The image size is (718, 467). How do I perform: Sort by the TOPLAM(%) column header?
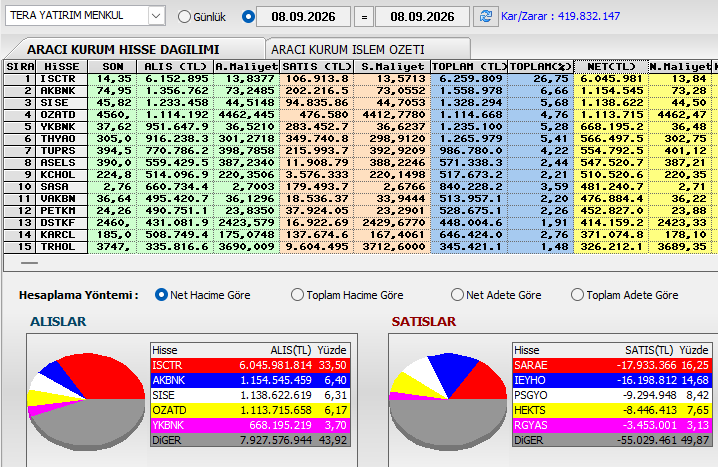click(x=541, y=67)
